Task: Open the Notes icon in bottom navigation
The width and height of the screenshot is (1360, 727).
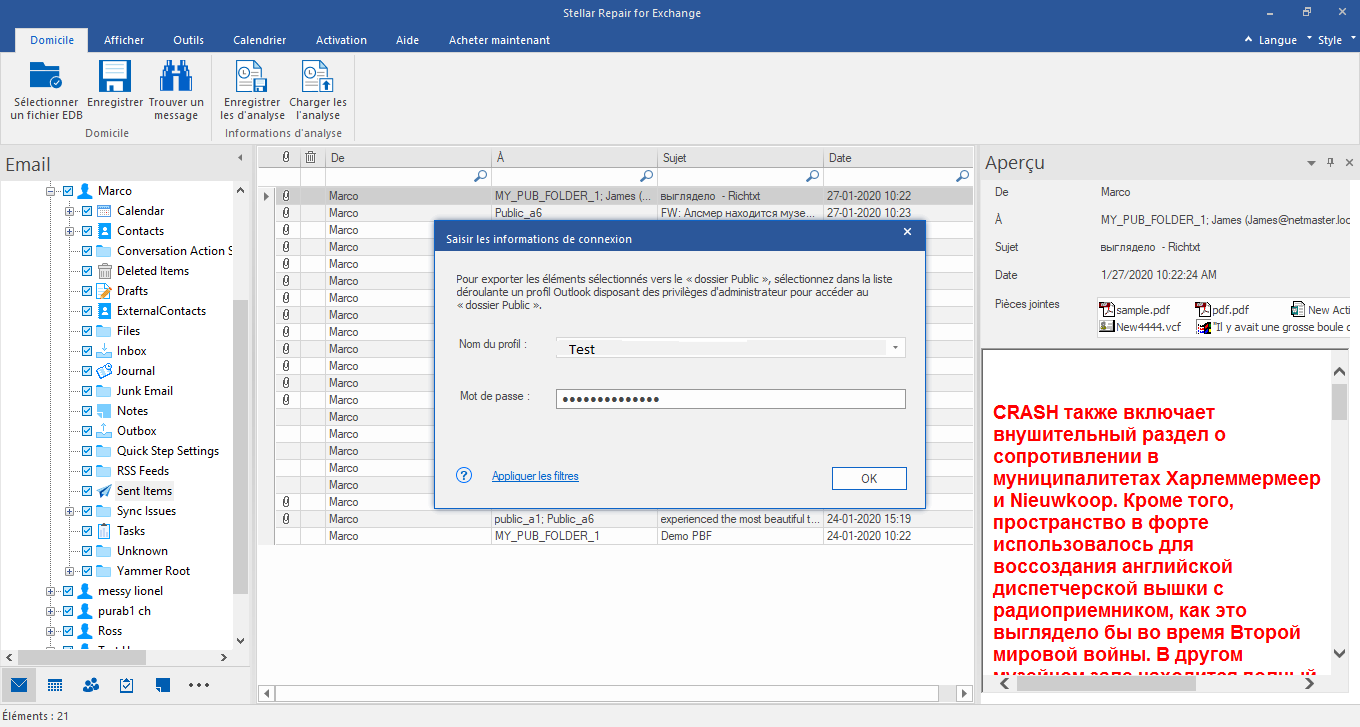Action: coord(163,685)
